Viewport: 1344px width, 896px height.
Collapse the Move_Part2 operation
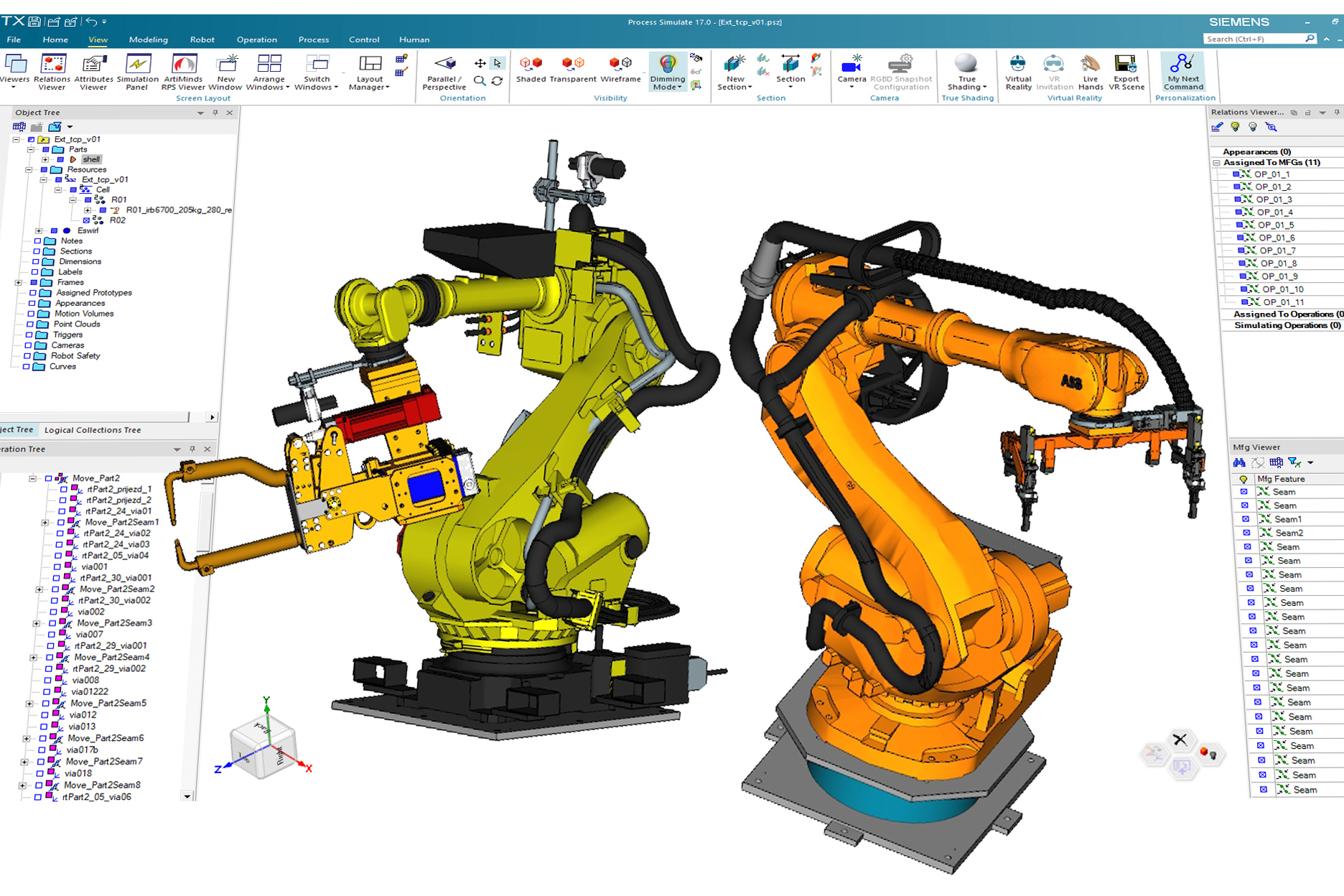[x=33, y=478]
